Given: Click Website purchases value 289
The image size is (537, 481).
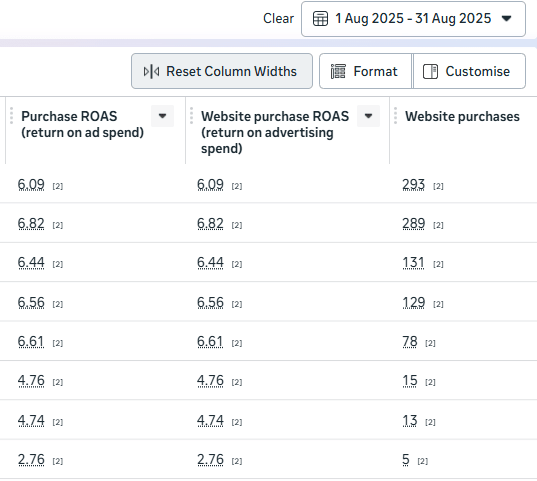Looking at the screenshot, I should (x=414, y=224).
